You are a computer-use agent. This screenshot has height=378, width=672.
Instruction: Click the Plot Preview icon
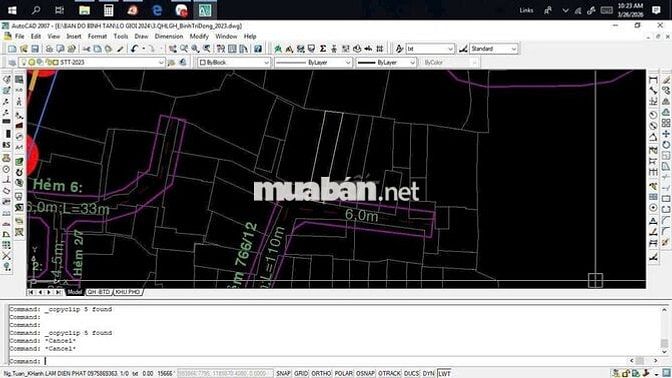pyautogui.click(x=60, y=49)
